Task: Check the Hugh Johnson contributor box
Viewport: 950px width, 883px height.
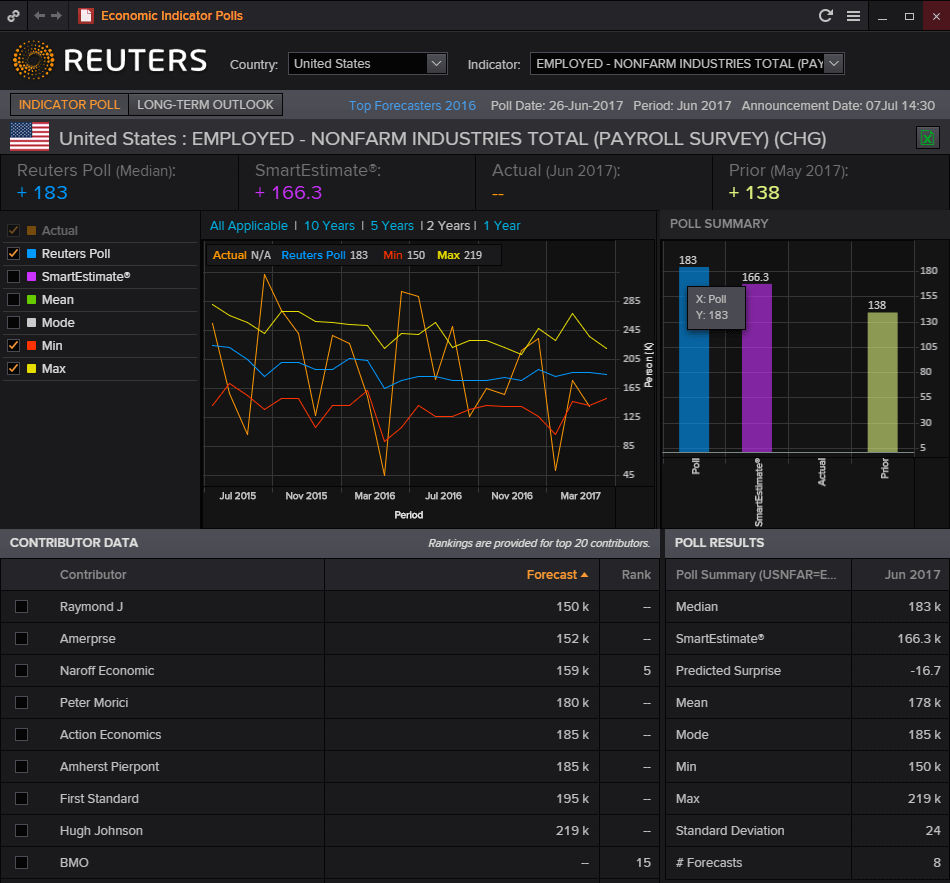Action: (x=21, y=830)
